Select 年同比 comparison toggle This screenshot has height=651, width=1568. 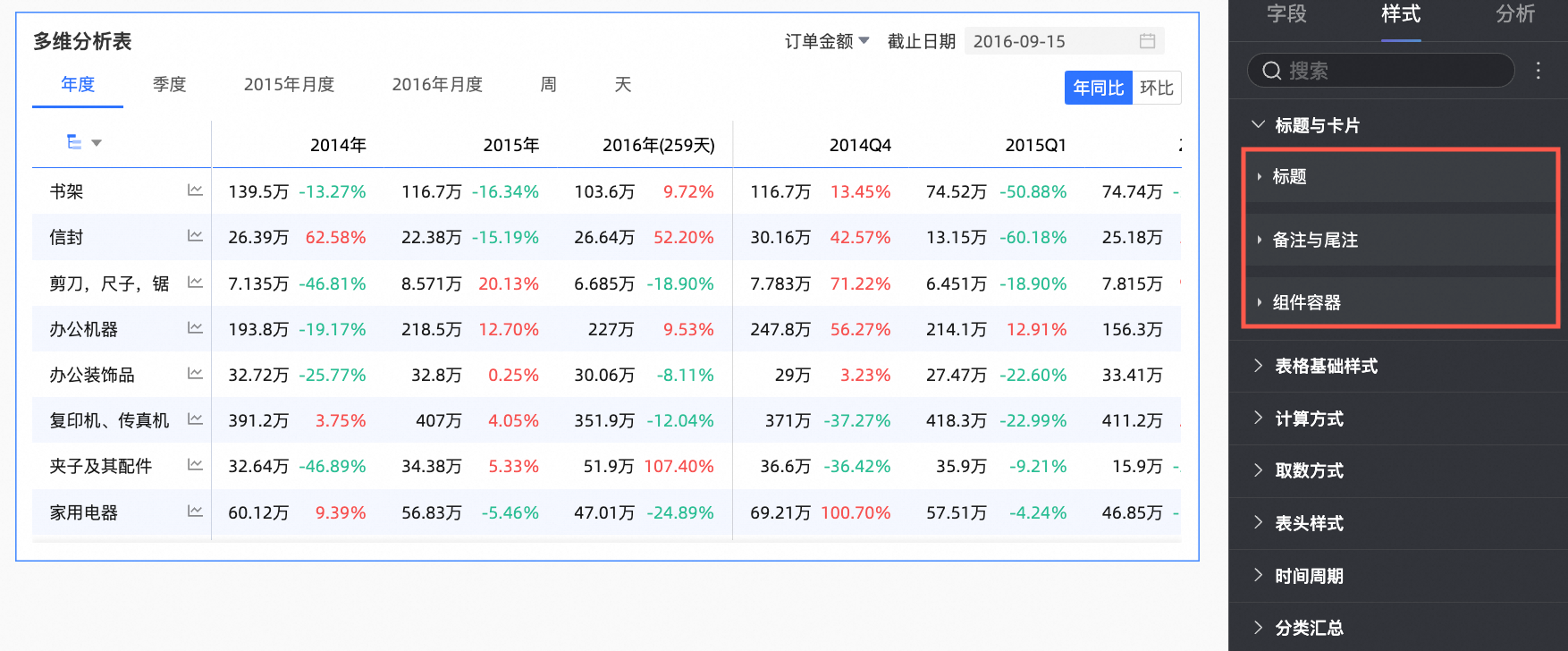tap(1099, 88)
